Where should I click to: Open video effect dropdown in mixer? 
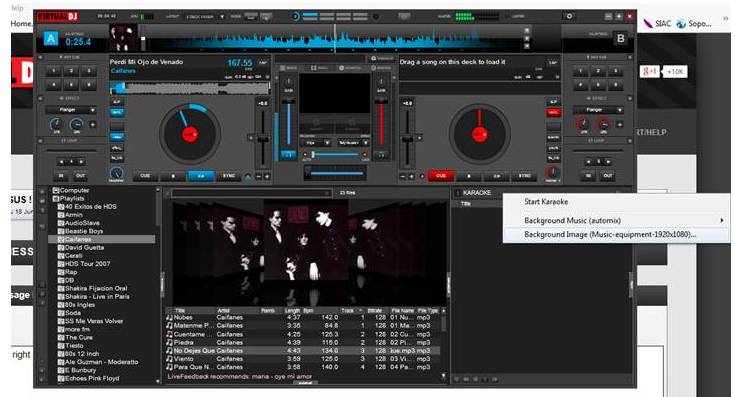pos(352,142)
